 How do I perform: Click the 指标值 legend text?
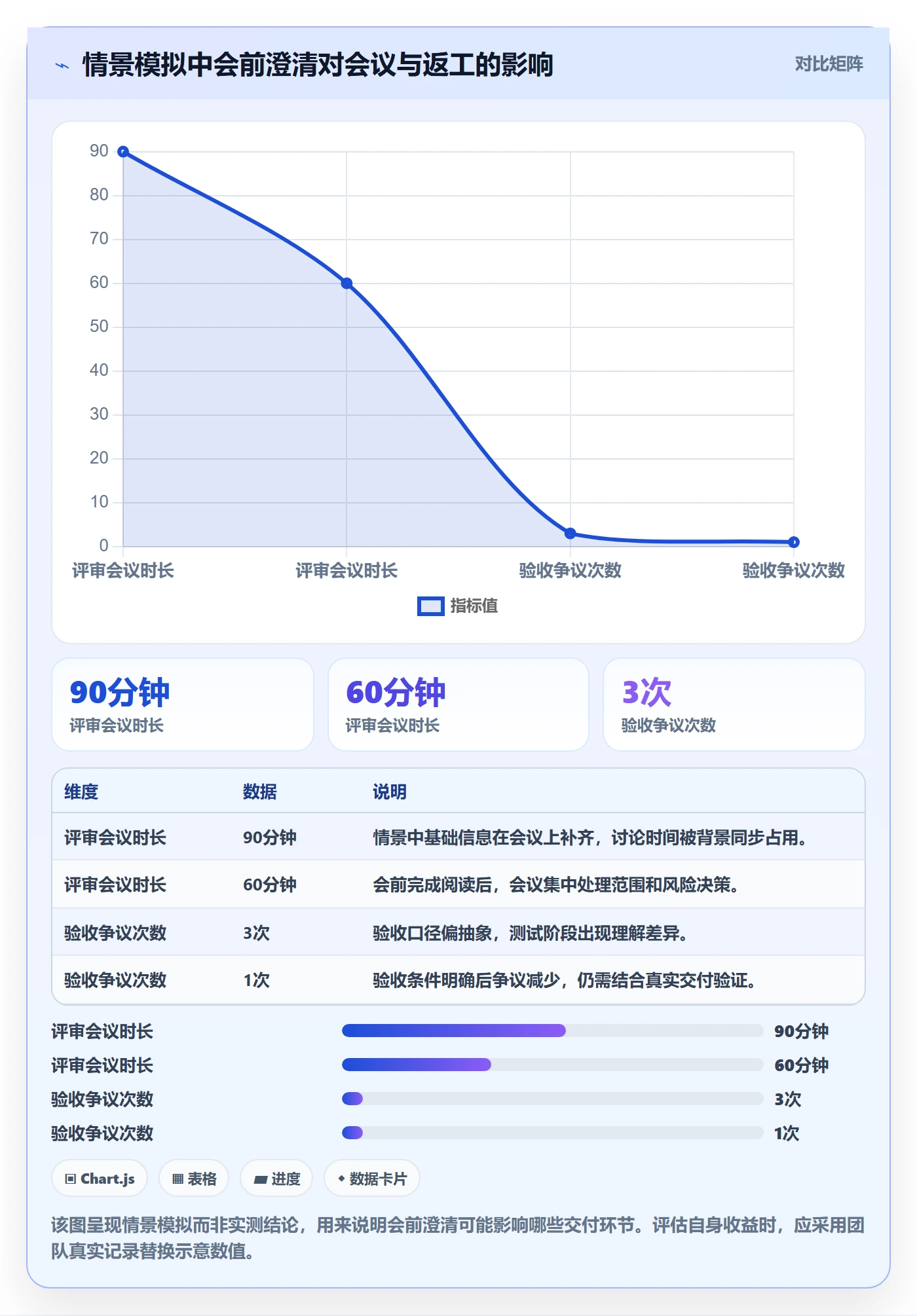coord(474,606)
